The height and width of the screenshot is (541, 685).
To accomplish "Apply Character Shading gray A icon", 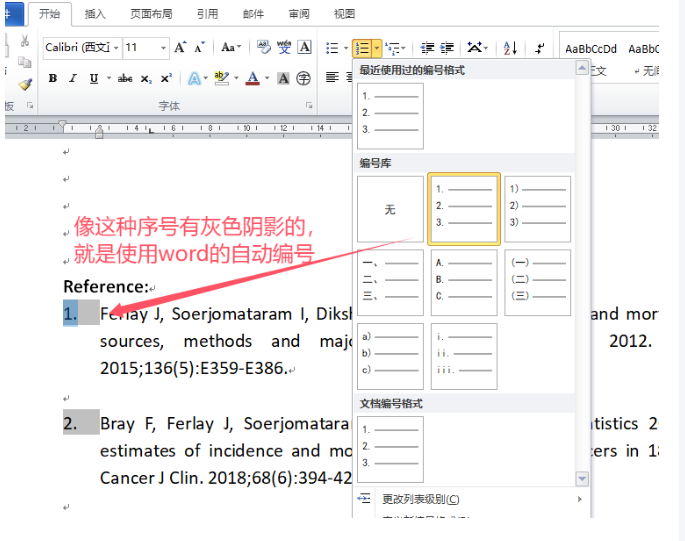I will 284,79.
